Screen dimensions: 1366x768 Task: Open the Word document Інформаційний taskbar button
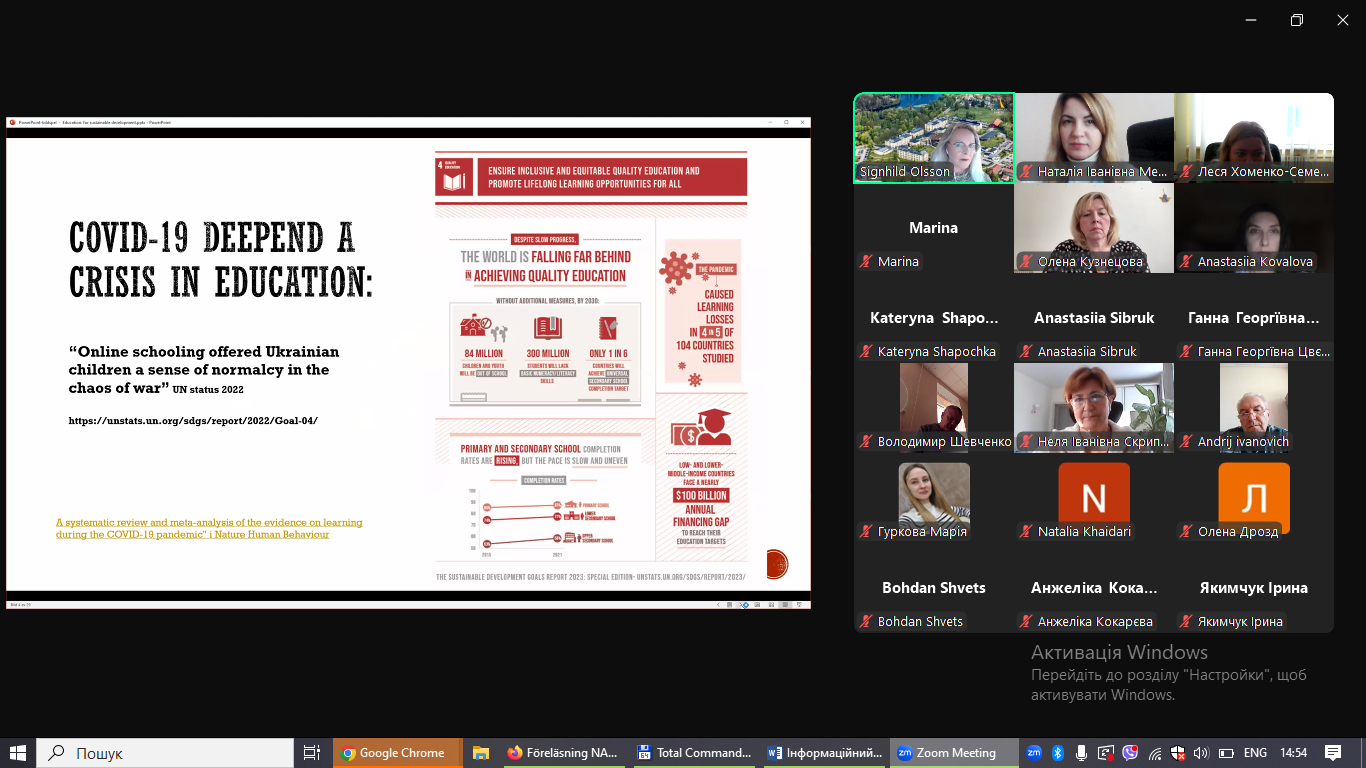(825, 753)
